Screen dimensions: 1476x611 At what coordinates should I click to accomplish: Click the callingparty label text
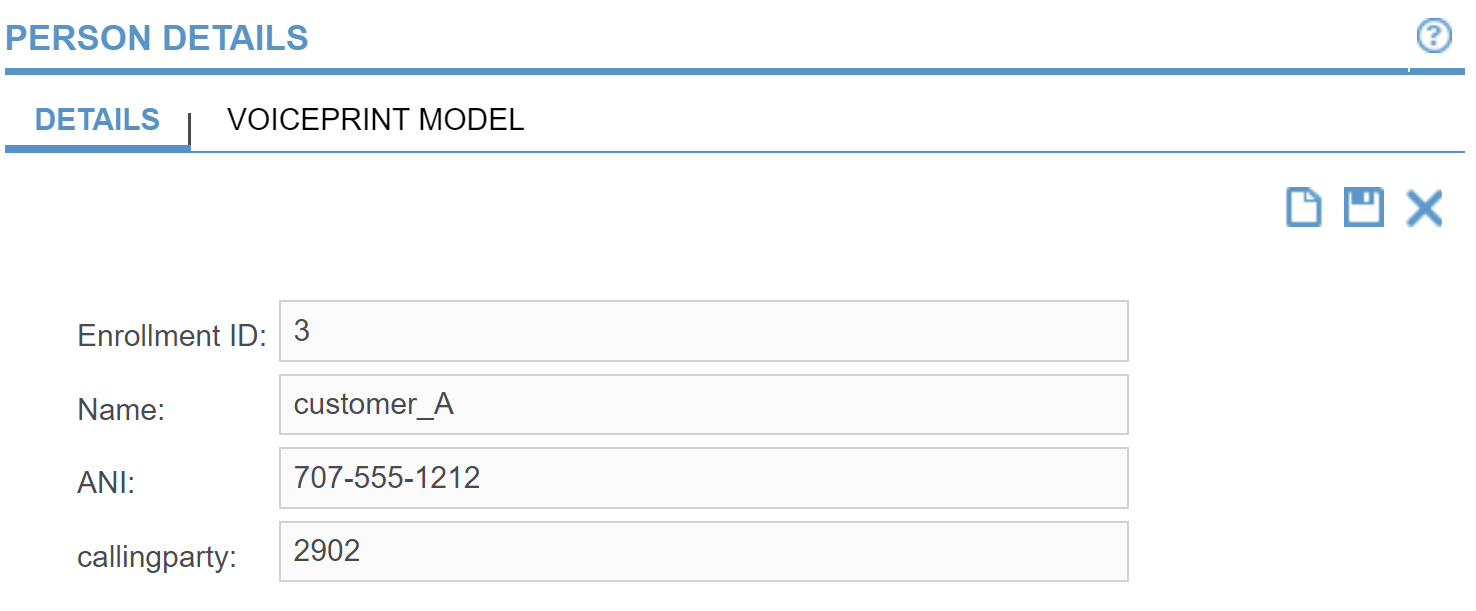tap(157, 557)
